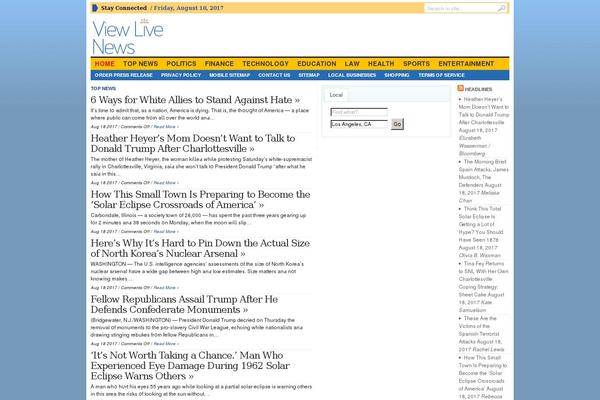Open the Solar Eclipse Crossroads small town article
This screenshot has height=400, width=600.
pyautogui.click(x=200, y=199)
